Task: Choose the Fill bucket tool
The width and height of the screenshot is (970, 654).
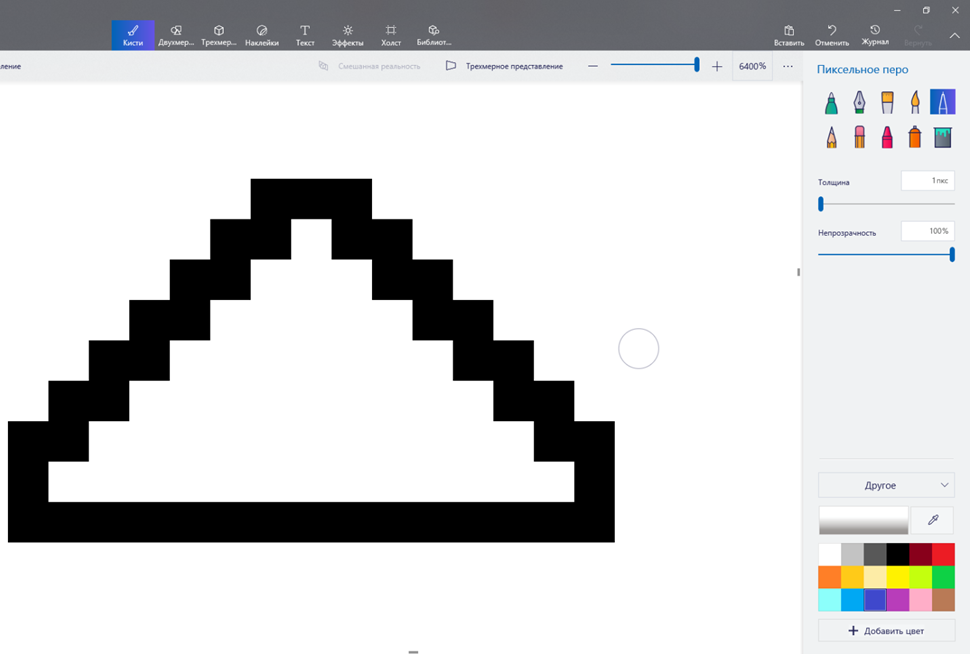Action: [943, 137]
